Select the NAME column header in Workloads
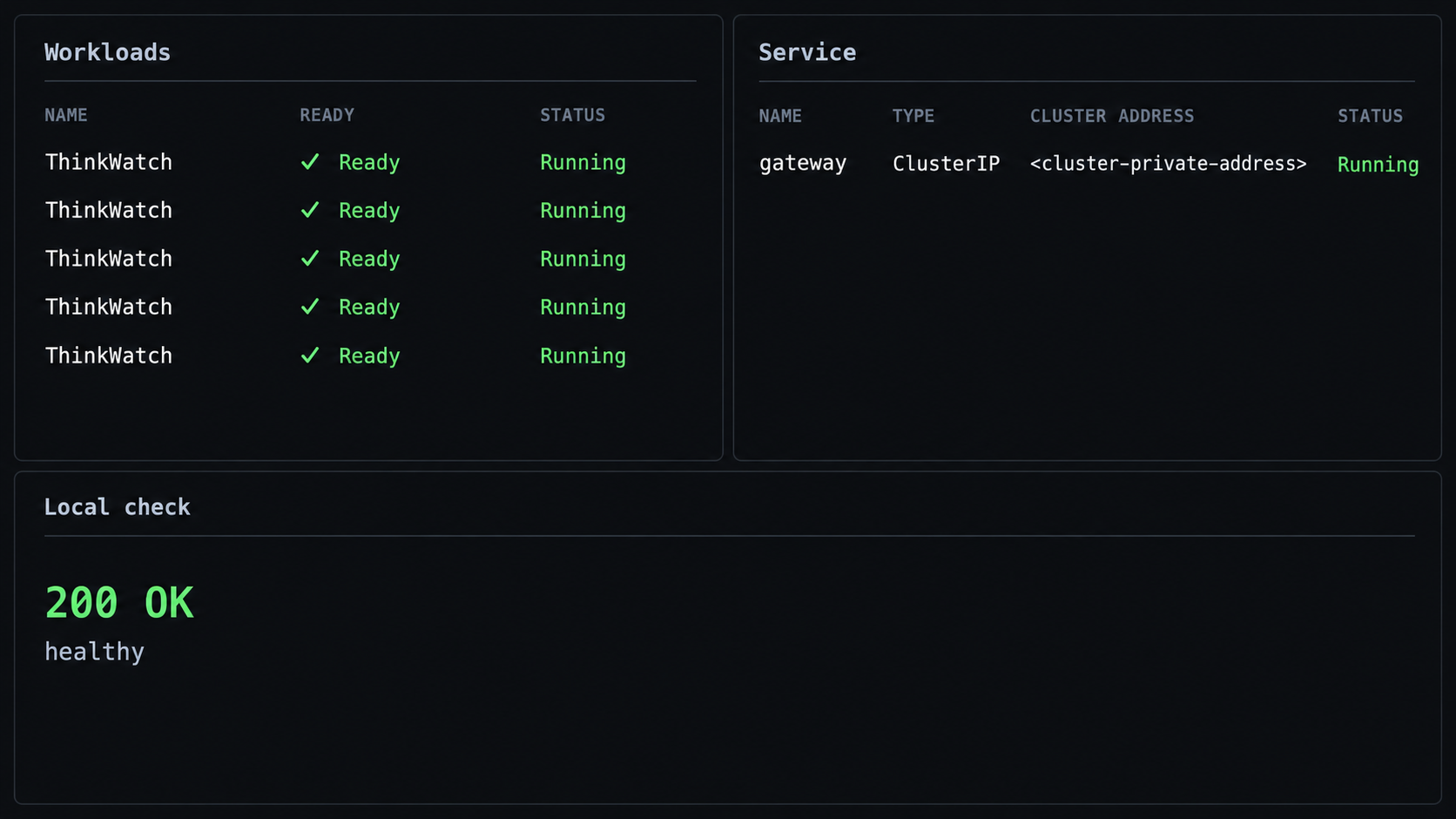Viewport: 1456px width, 819px height. [x=66, y=115]
